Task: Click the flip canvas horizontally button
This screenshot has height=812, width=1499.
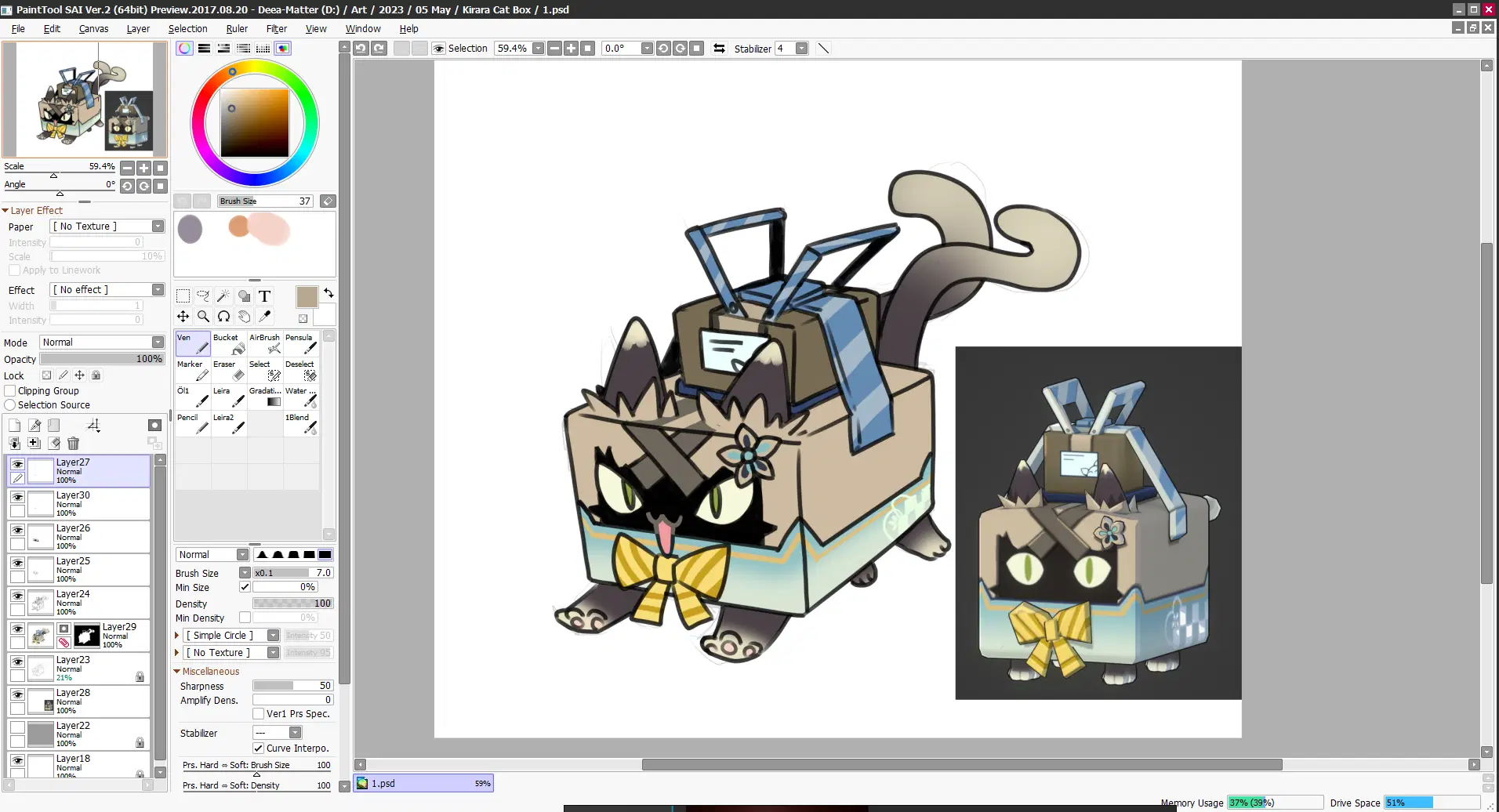Action: point(719,48)
